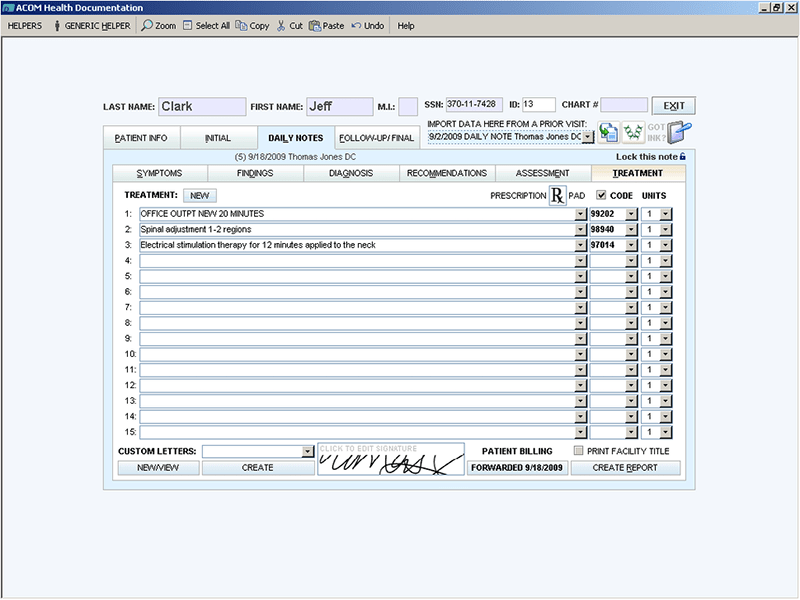800x600 pixels.
Task: Click the Electrical stimulation therapy treatment text
Action: pos(258,245)
